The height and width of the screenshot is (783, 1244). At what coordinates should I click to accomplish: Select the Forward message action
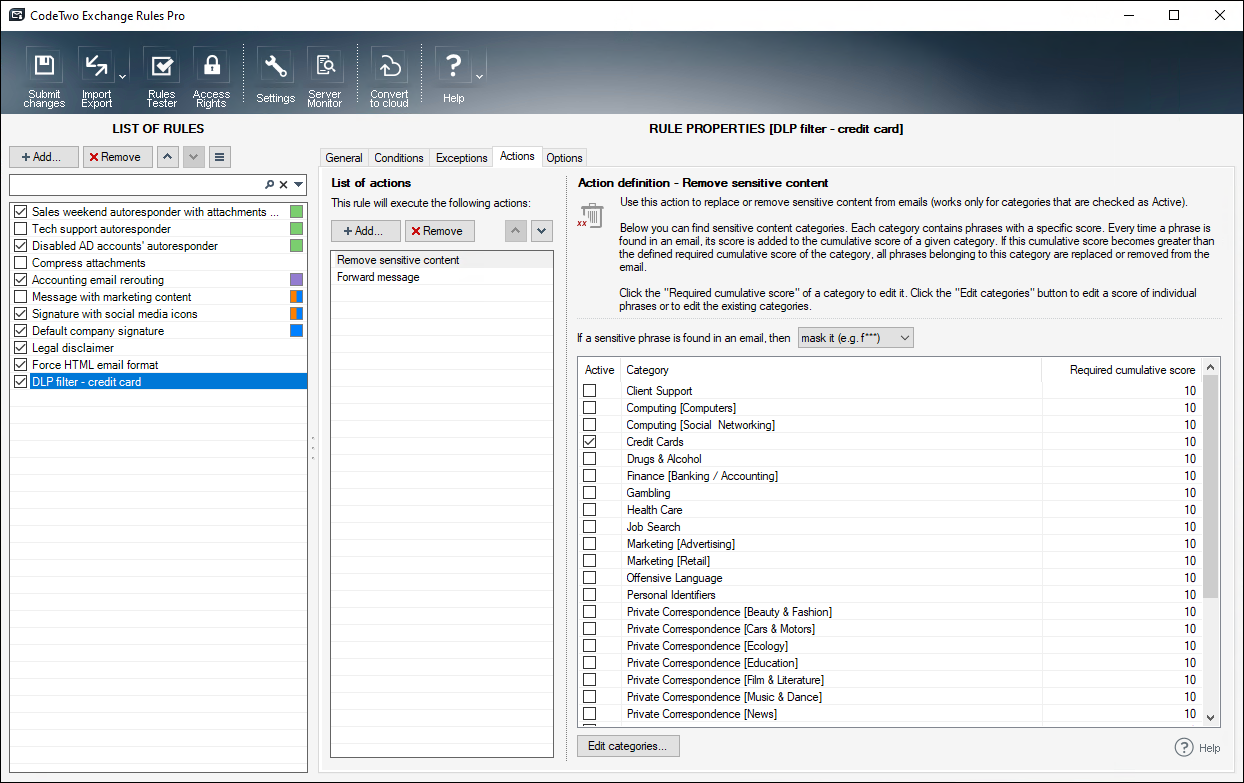click(442, 277)
